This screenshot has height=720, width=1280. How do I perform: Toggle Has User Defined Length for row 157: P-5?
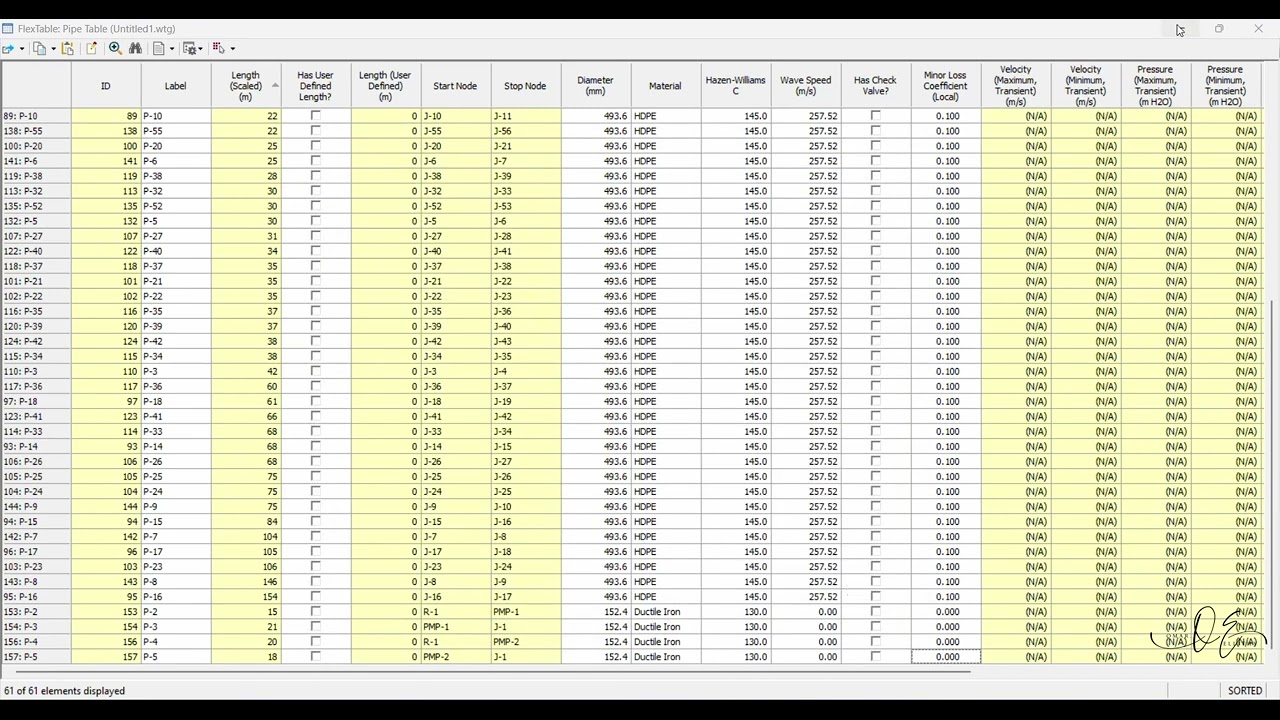pos(316,657)
